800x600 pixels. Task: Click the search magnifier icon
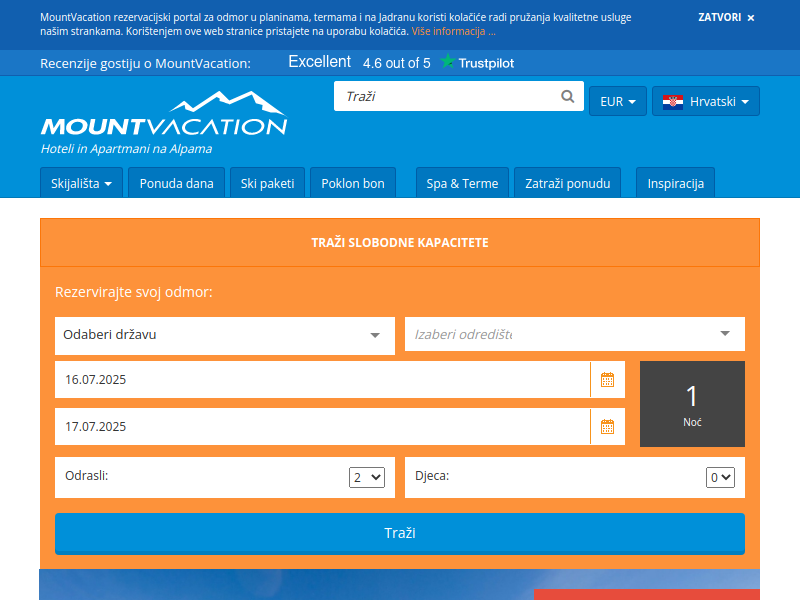567,96
